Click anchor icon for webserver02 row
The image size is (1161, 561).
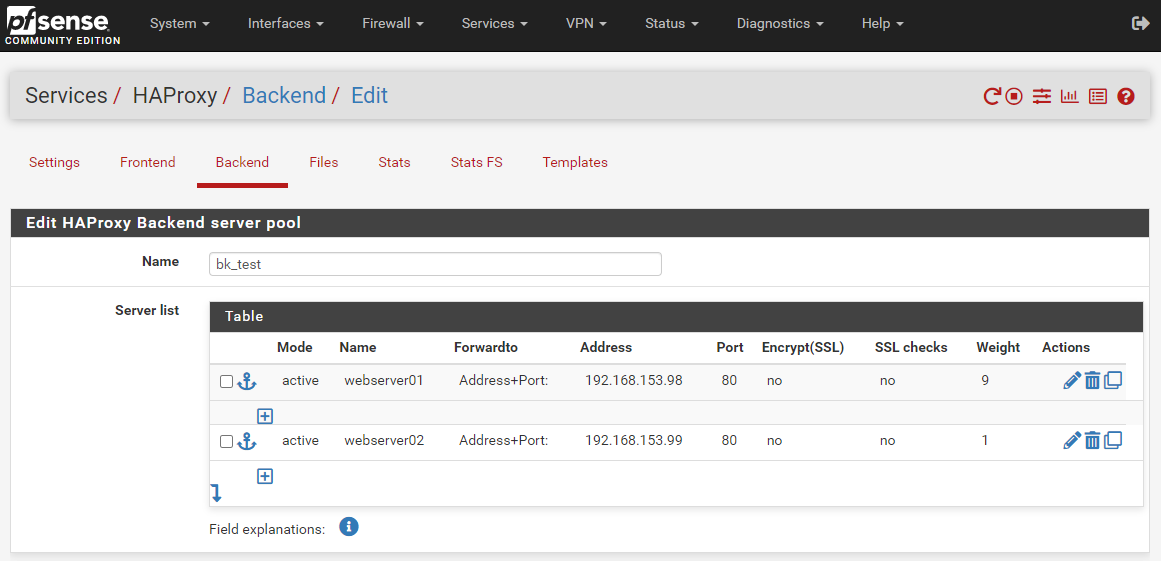[246, 441]
